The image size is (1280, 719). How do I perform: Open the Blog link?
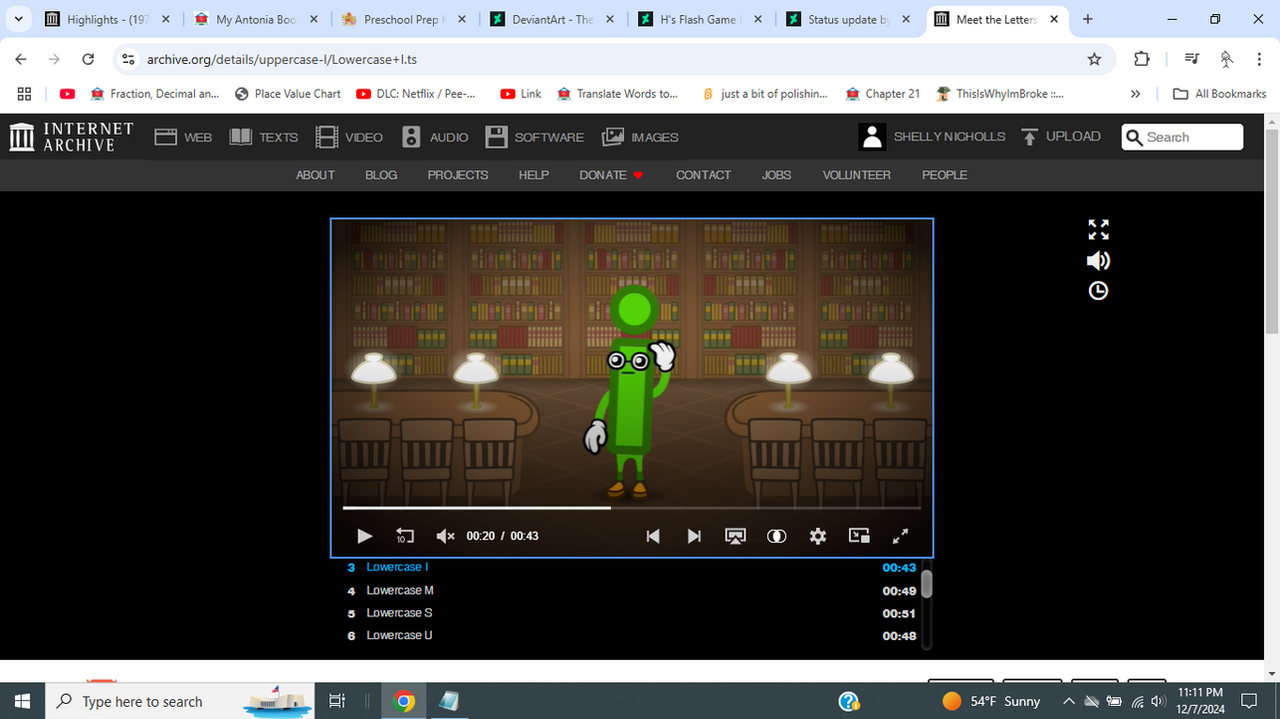click(381, 175)
